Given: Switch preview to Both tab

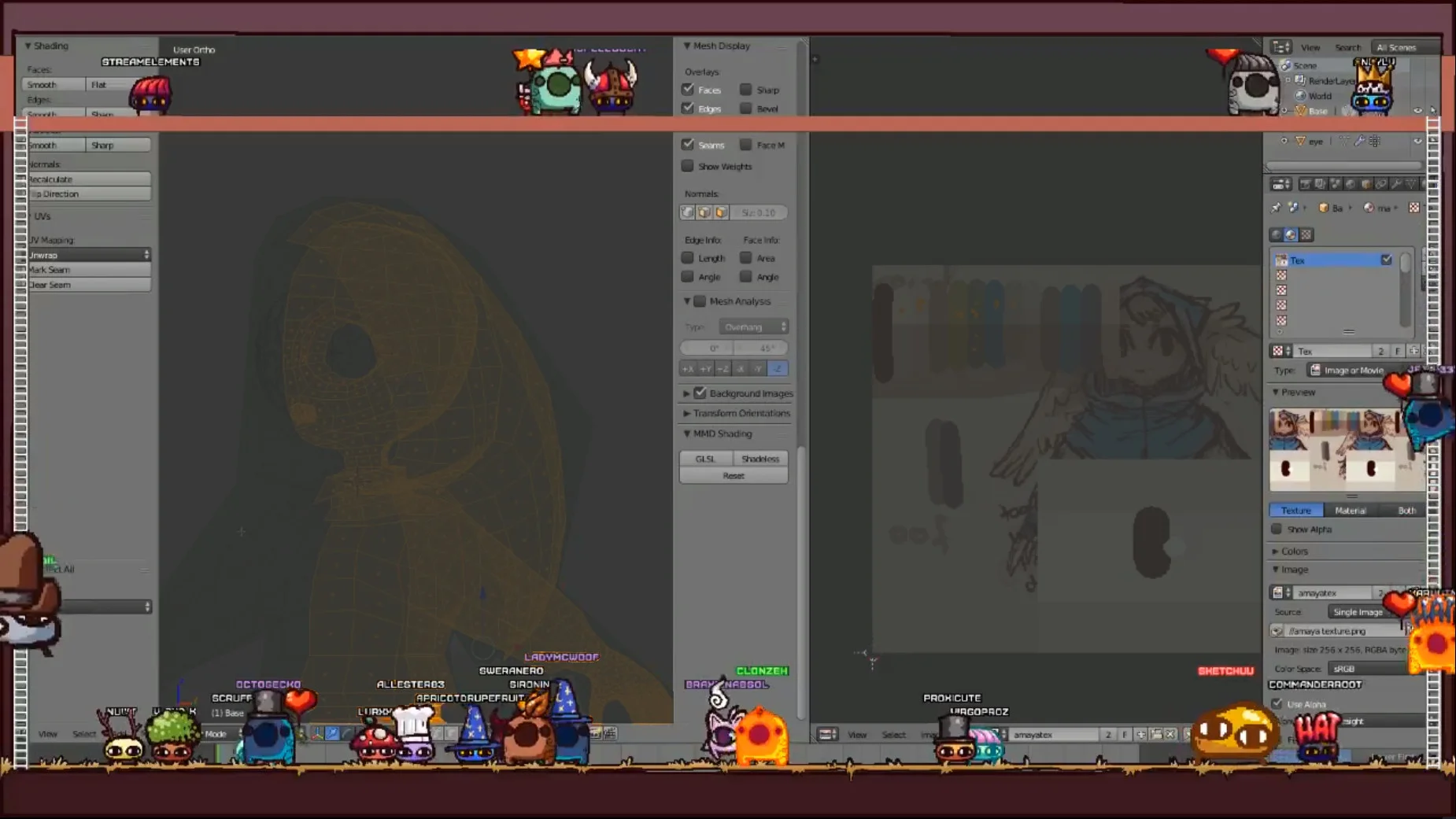Looking at the screenshot, I should [x=1406, y=510].
